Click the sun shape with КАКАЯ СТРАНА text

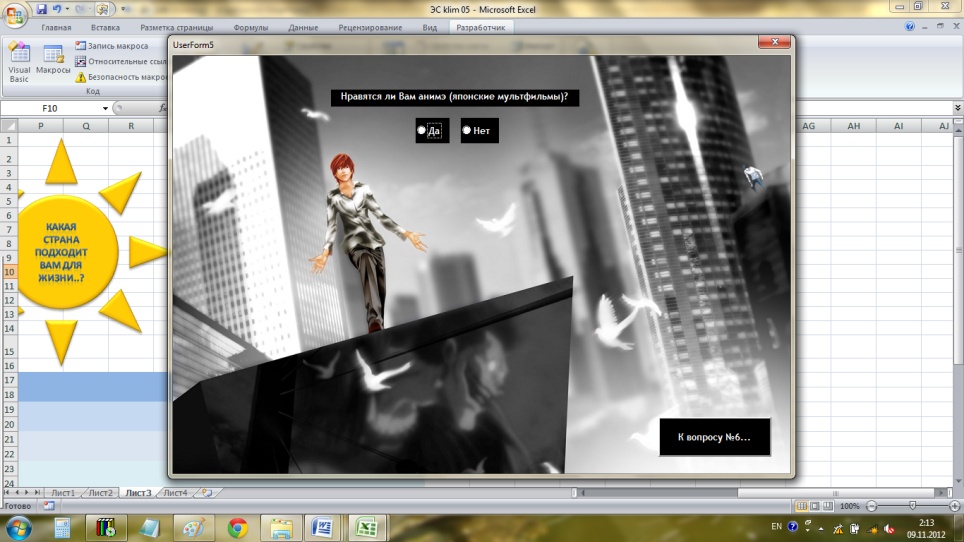point(63,252)
